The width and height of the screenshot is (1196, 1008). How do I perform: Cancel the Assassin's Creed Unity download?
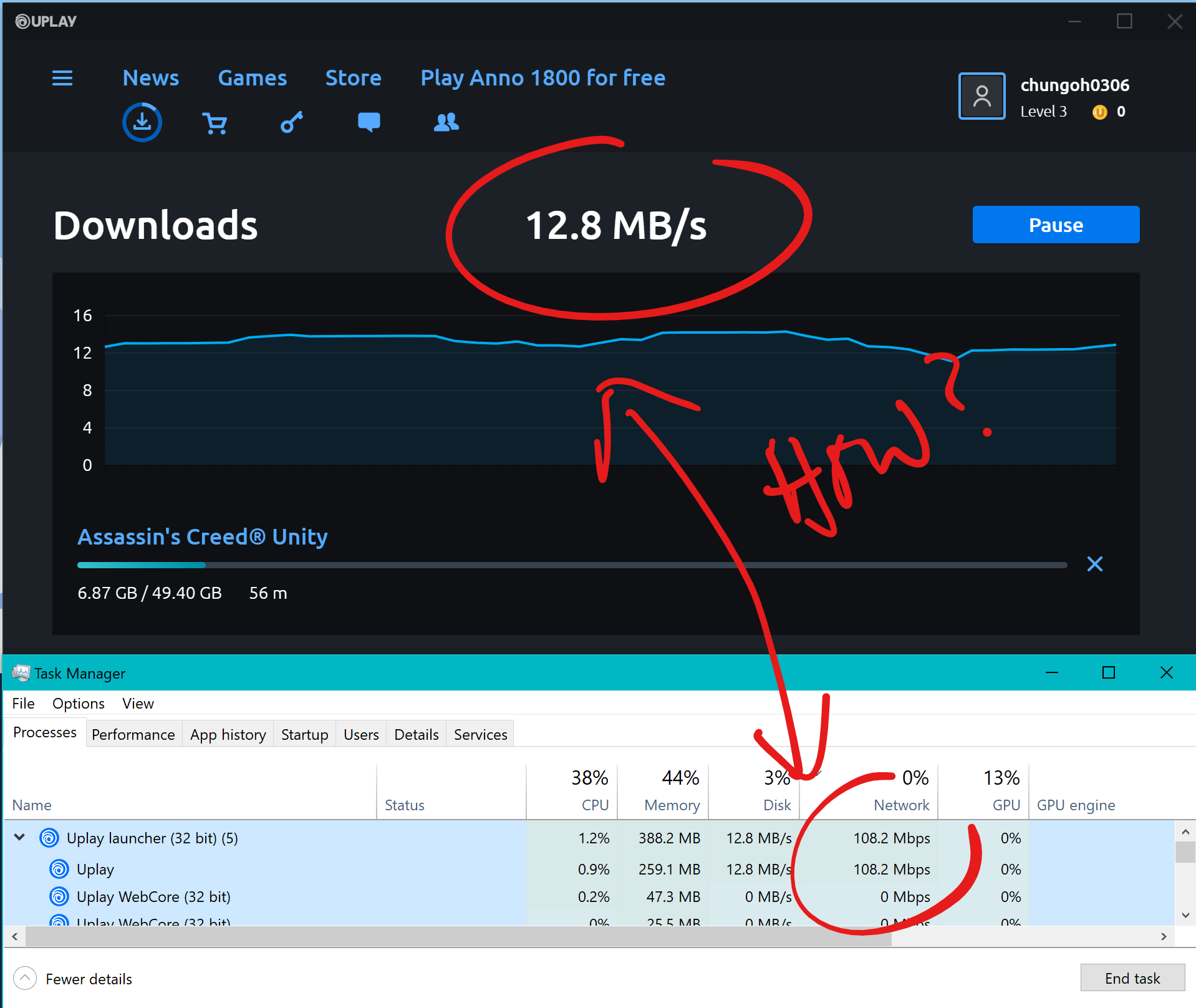(x=1095, y=564)
